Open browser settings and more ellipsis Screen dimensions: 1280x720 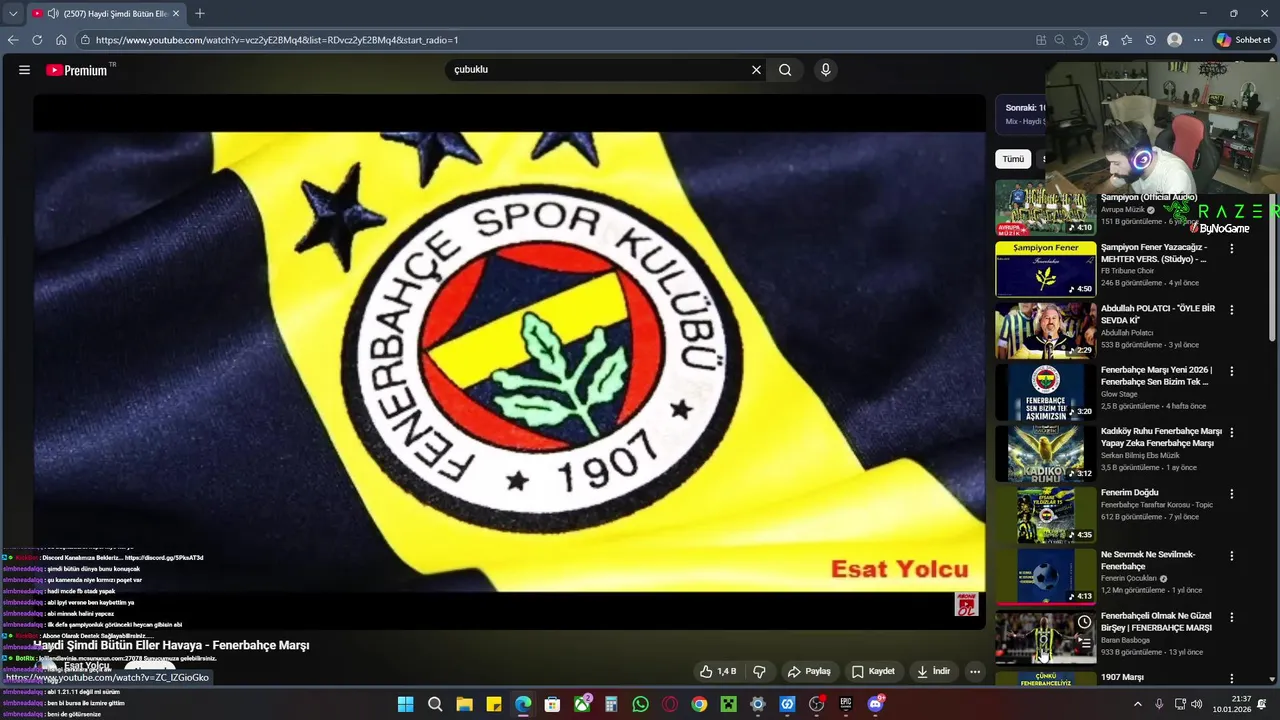pyautogui.click(x=1198, y=40)
